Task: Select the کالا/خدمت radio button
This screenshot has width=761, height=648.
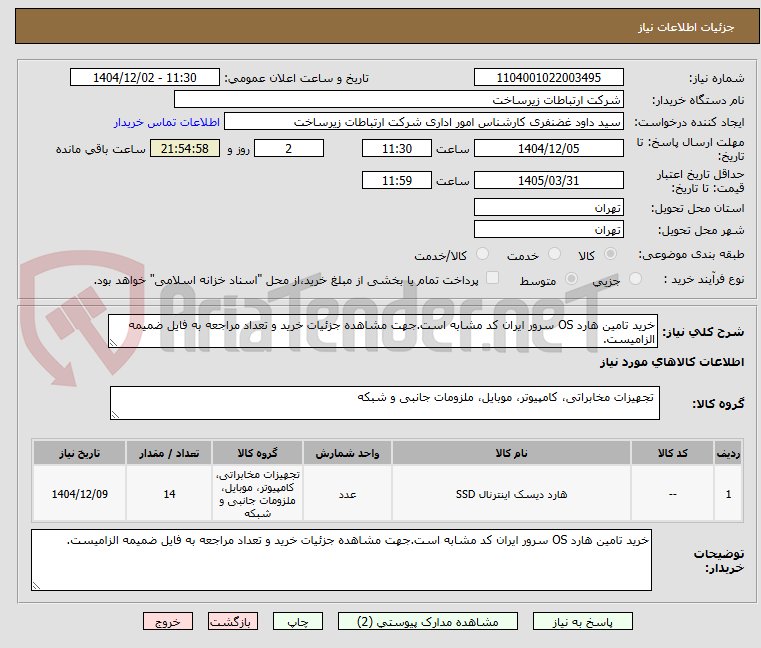Action: click(482, 254)
